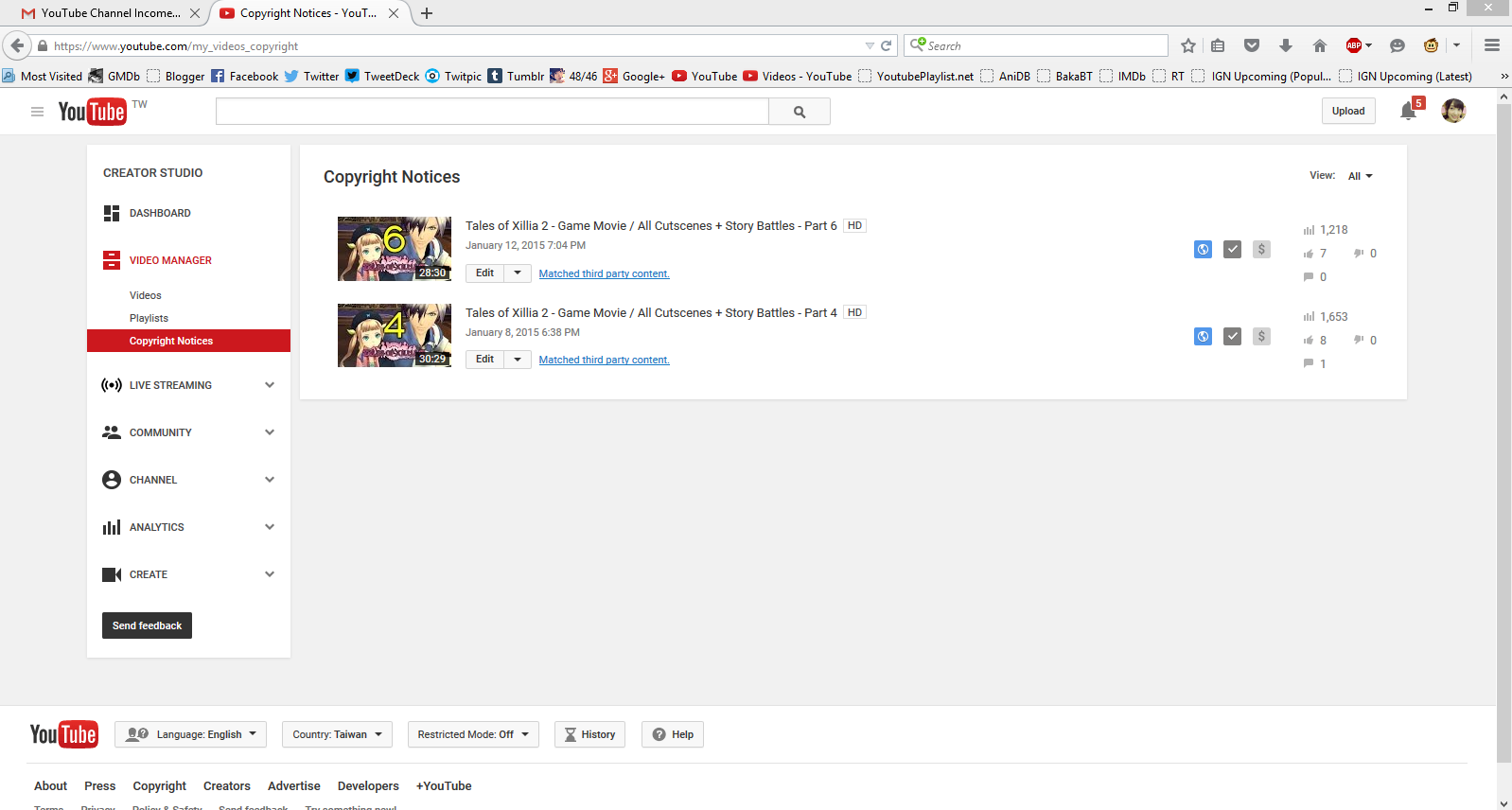Image resolution: width=1512 pixels, height=810 pixels.
Task: Go to the browser home icon
Action: 1320,45
